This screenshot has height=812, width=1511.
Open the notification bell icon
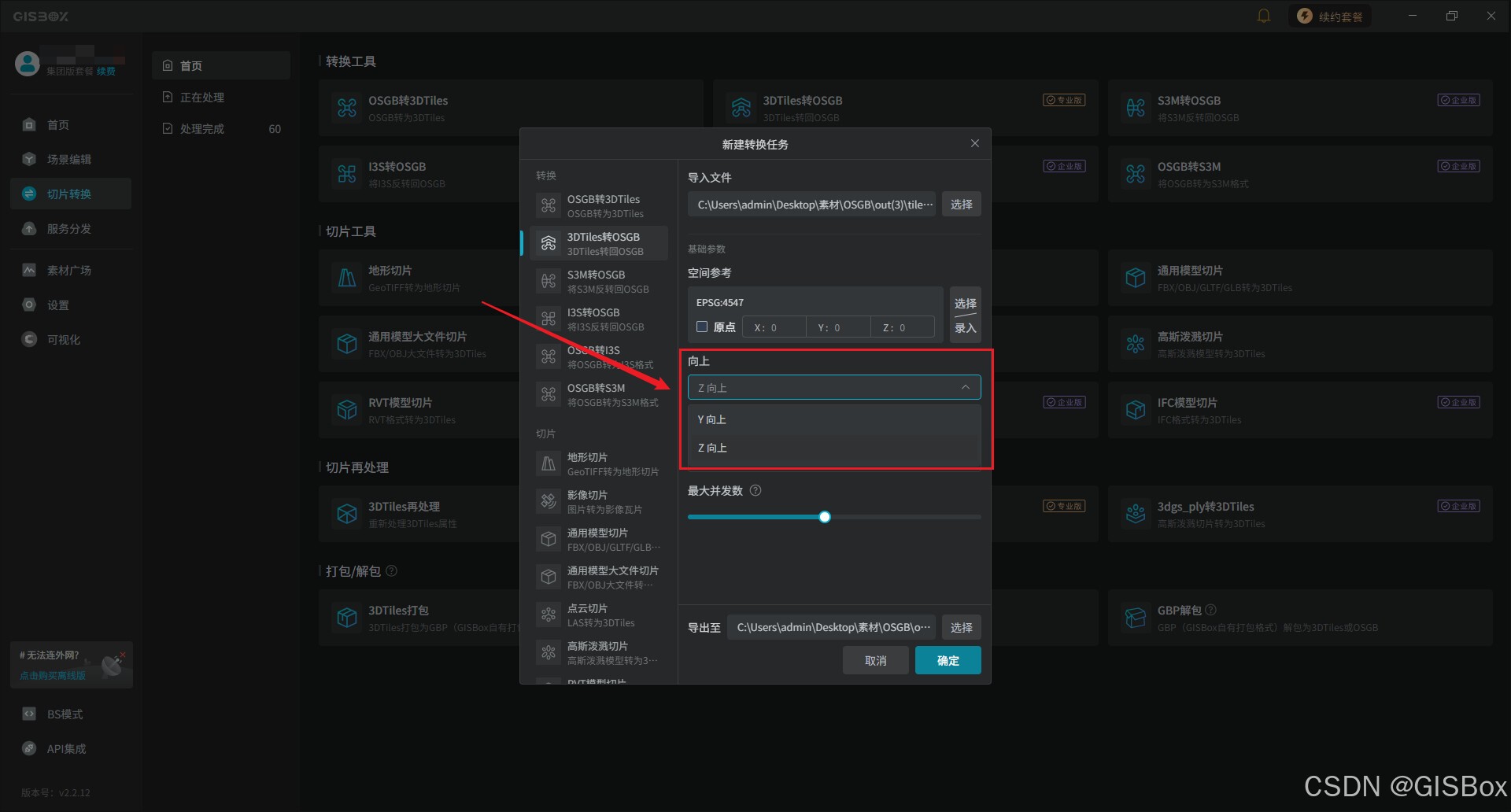pyautogui.click(x=1264, y=16)
